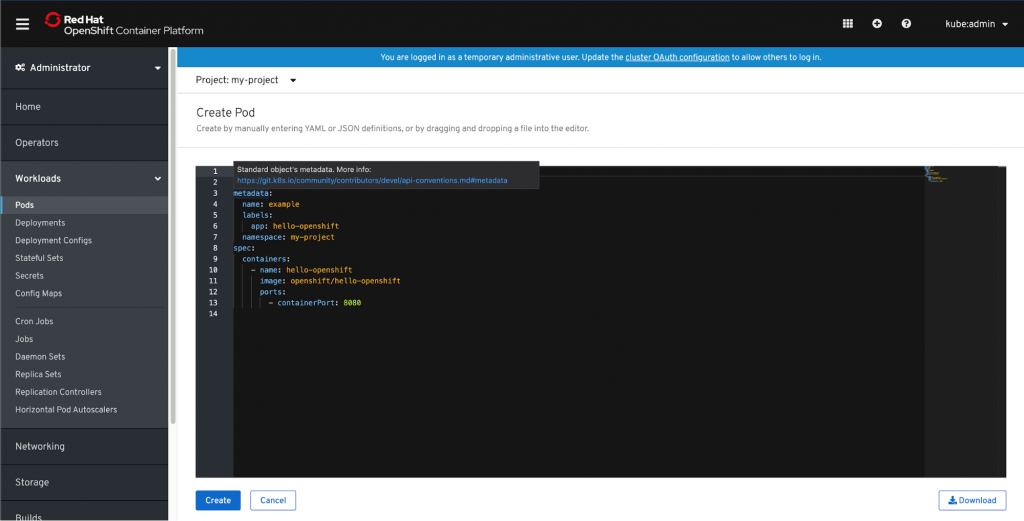Open the application launcher grid icon
The width and height of the screenshot is (1024, 521).
point(848,24)
